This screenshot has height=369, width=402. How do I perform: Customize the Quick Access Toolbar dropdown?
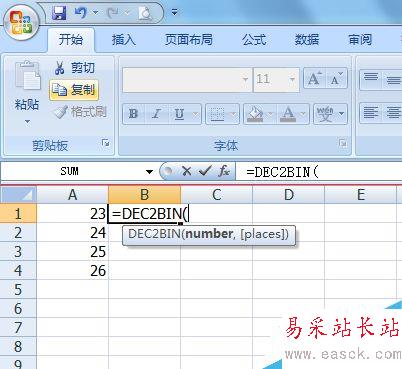174,13
